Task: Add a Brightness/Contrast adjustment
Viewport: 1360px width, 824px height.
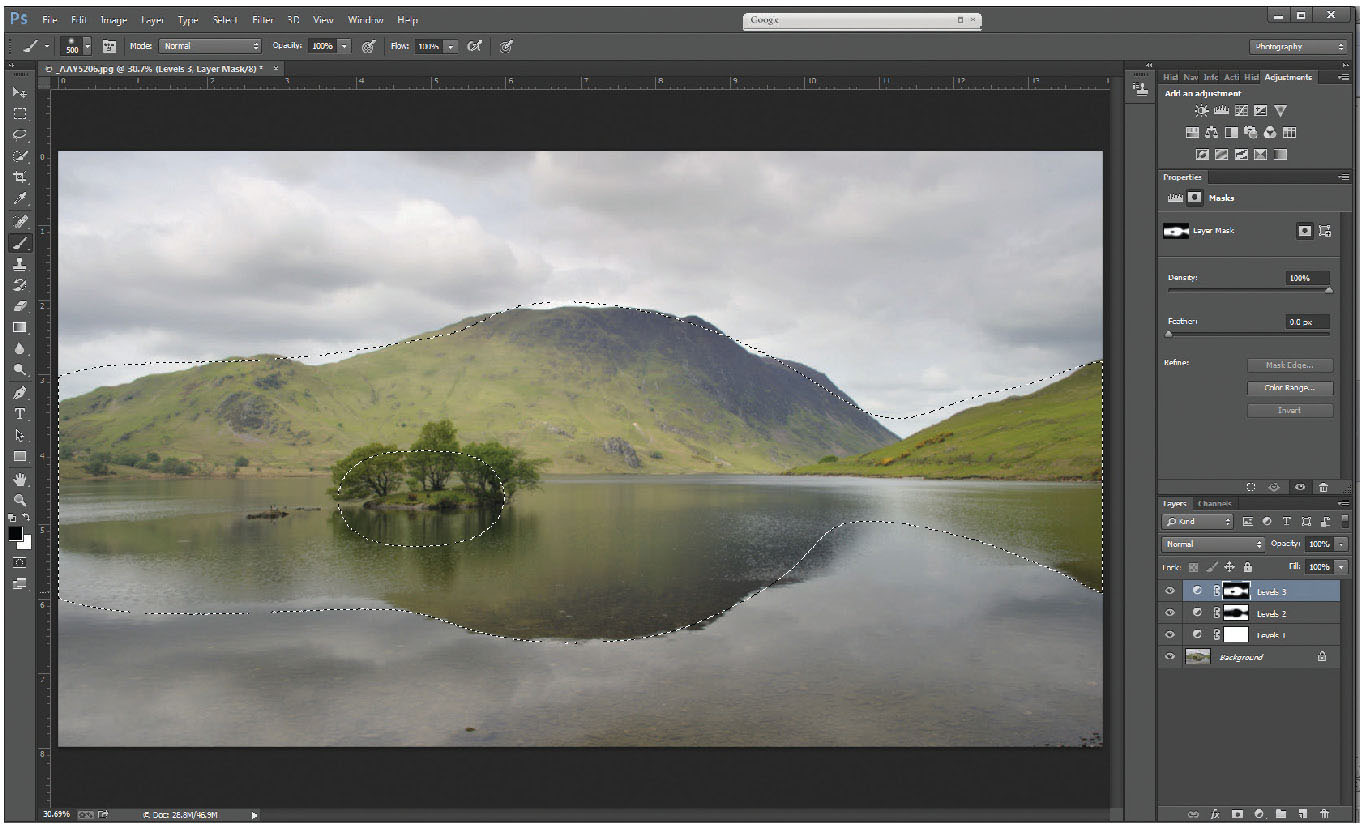Action: [x=1201, y=111]
